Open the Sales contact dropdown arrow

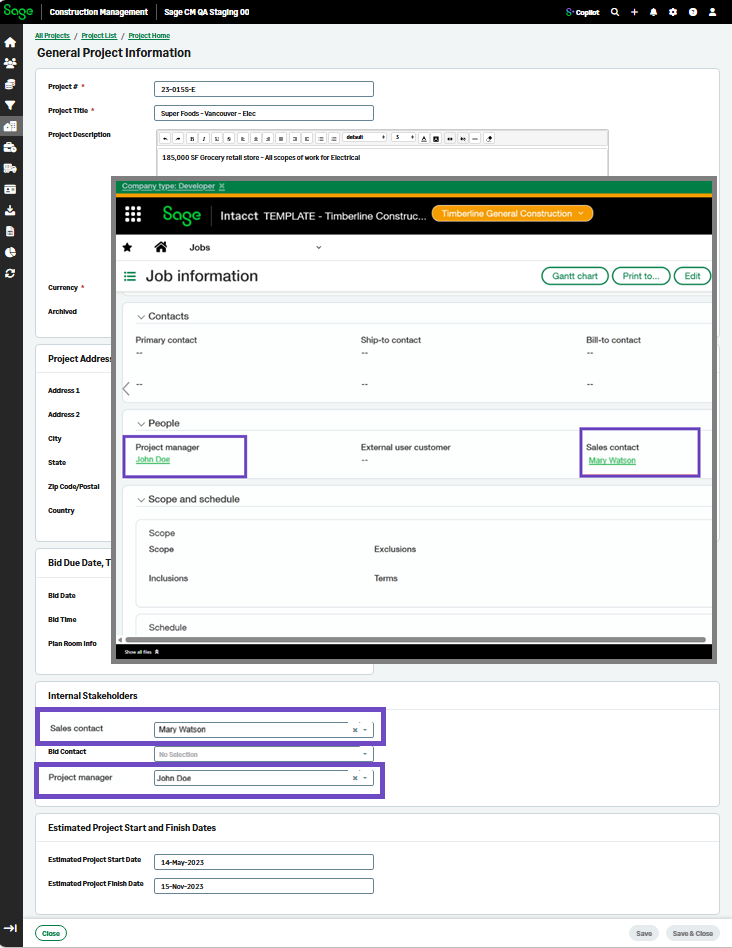[x=365, y=730]
